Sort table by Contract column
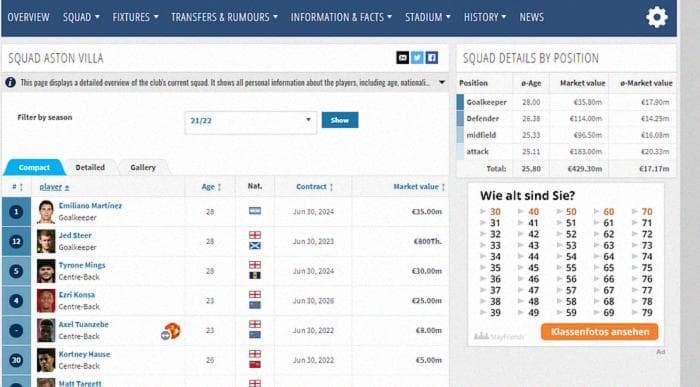The height and width of the screenshot is (387, 700). click(x=315, y=187)
